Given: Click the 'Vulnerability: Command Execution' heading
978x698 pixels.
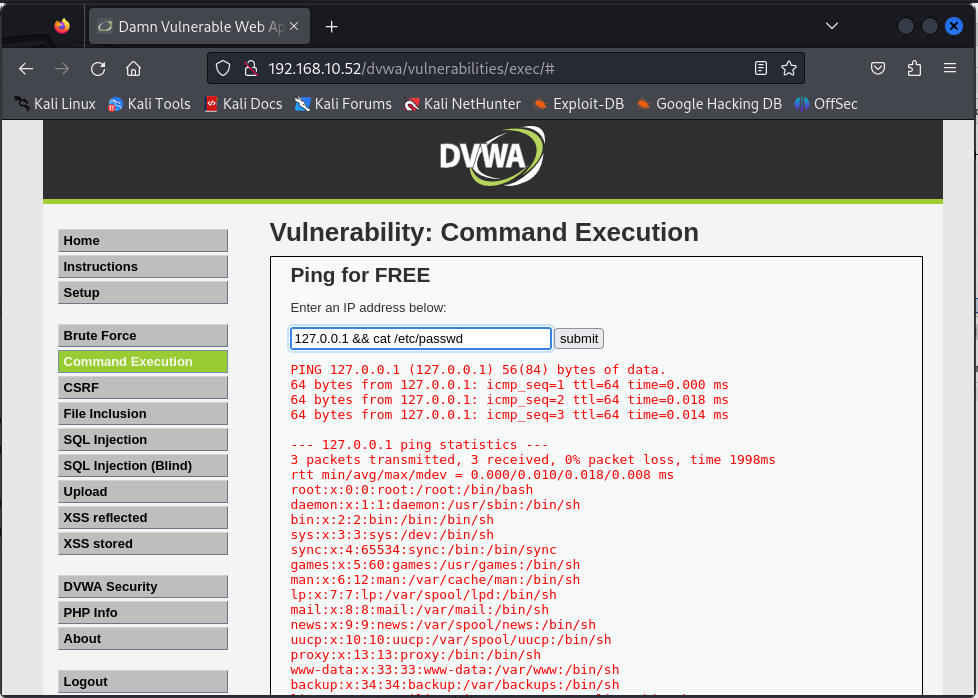Looking at the screenshot, I should pos(484,232).
